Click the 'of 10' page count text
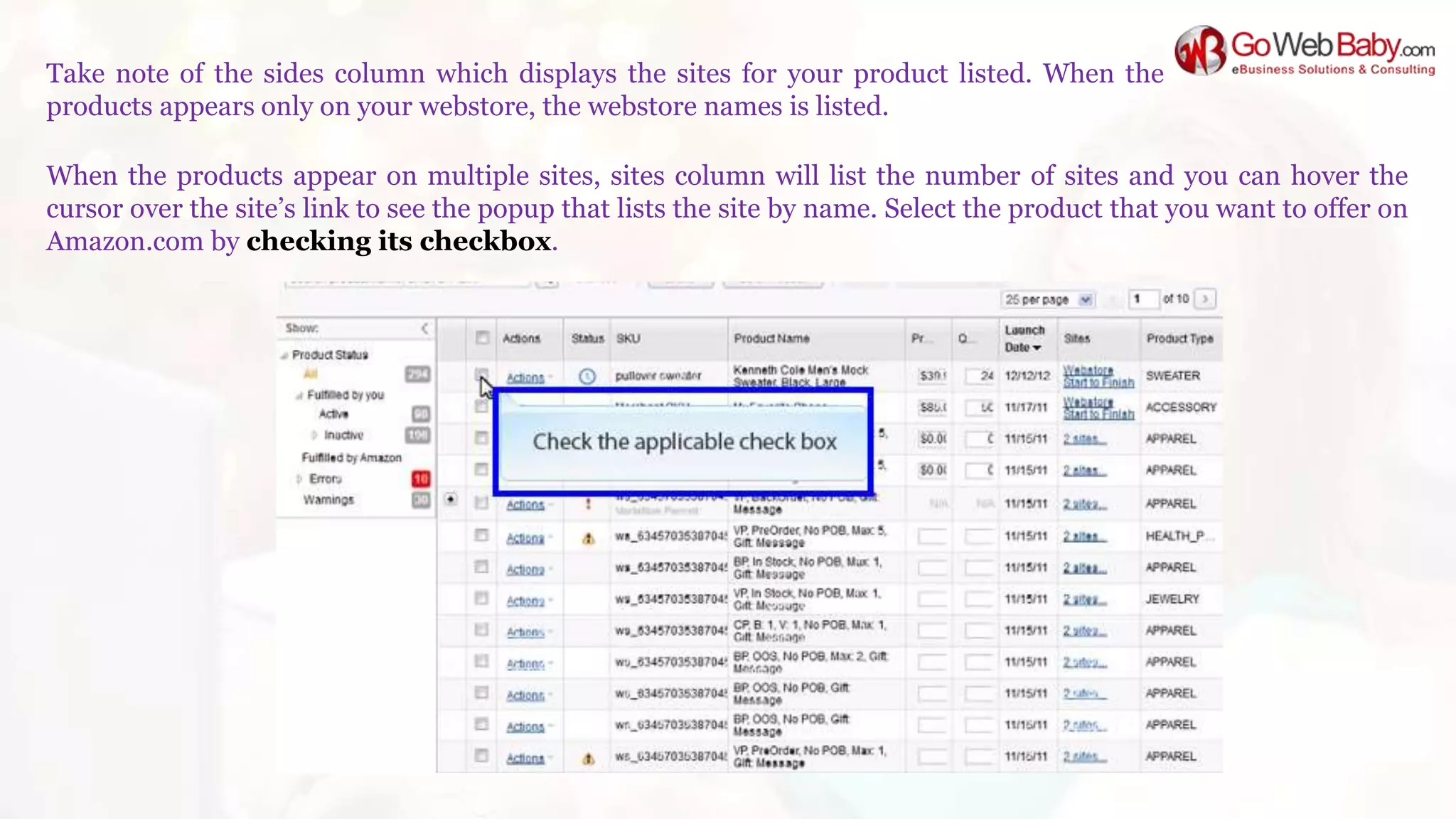The height and width of the screenshot is (819, 1456). 1175,299
